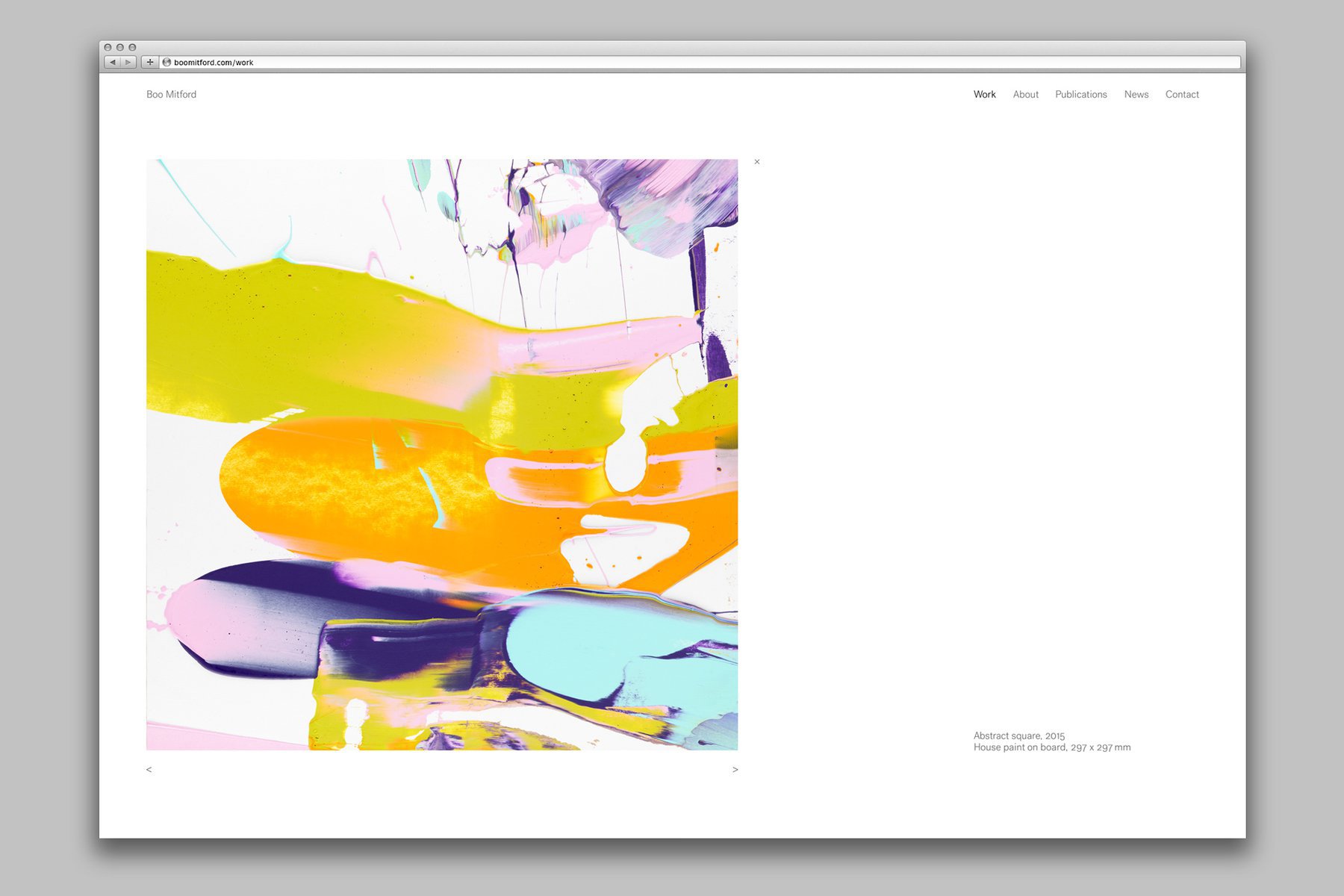Screen dimensions: 1344x896
Task: Click the abstract square painting image
Action: point(442,454)
